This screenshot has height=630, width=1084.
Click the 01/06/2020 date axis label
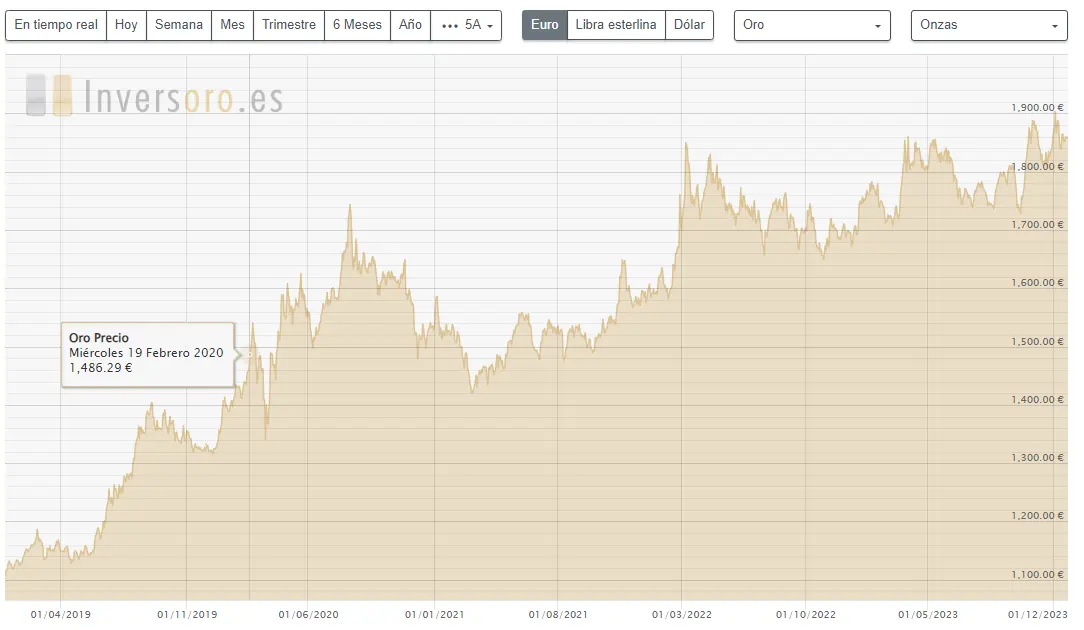point(309,615)
